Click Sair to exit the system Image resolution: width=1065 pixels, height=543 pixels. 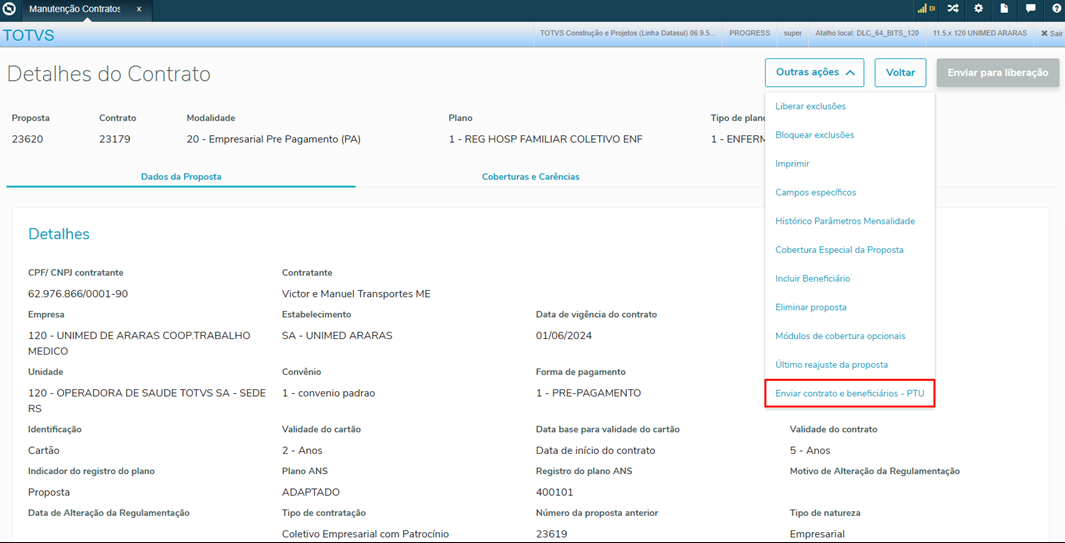(x=1051, y=33)
